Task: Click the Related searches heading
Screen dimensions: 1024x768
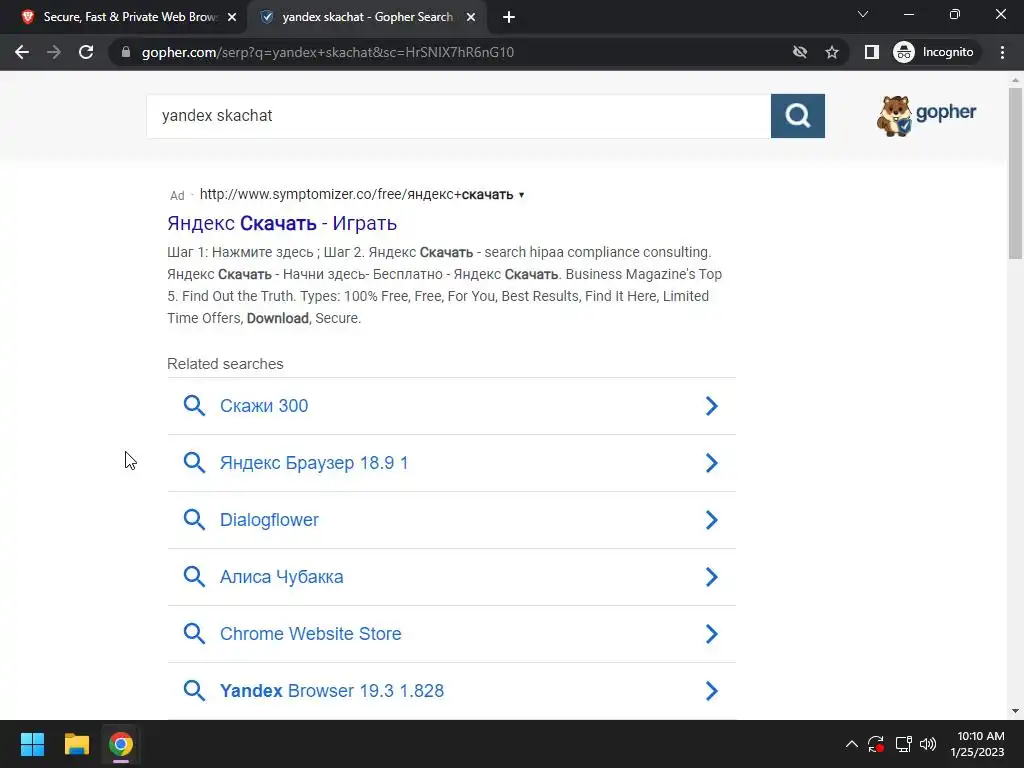Action: 225,364
